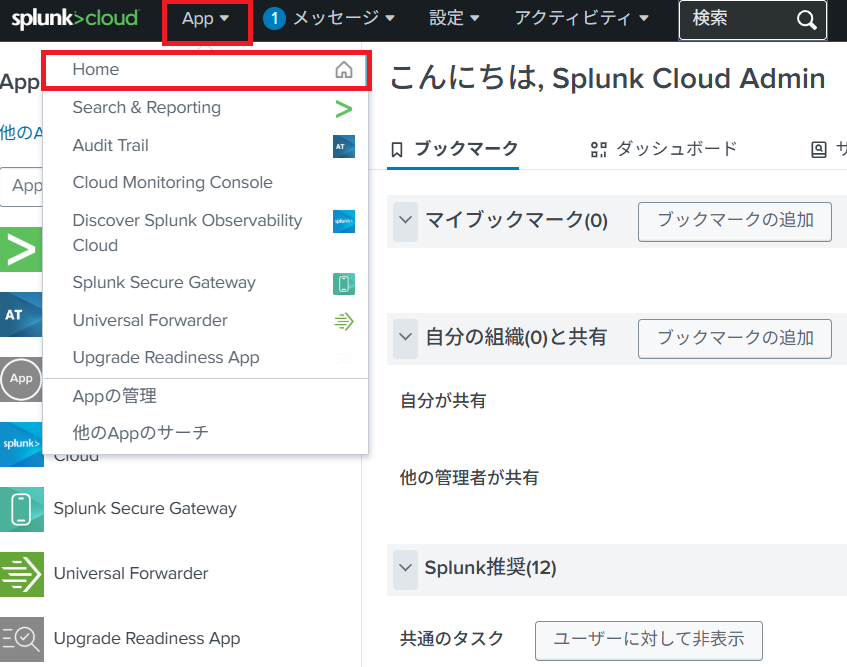Screen dimensions: 847x667
Task: Switch to the ダッシュボード tab
Action: (664, 149)
